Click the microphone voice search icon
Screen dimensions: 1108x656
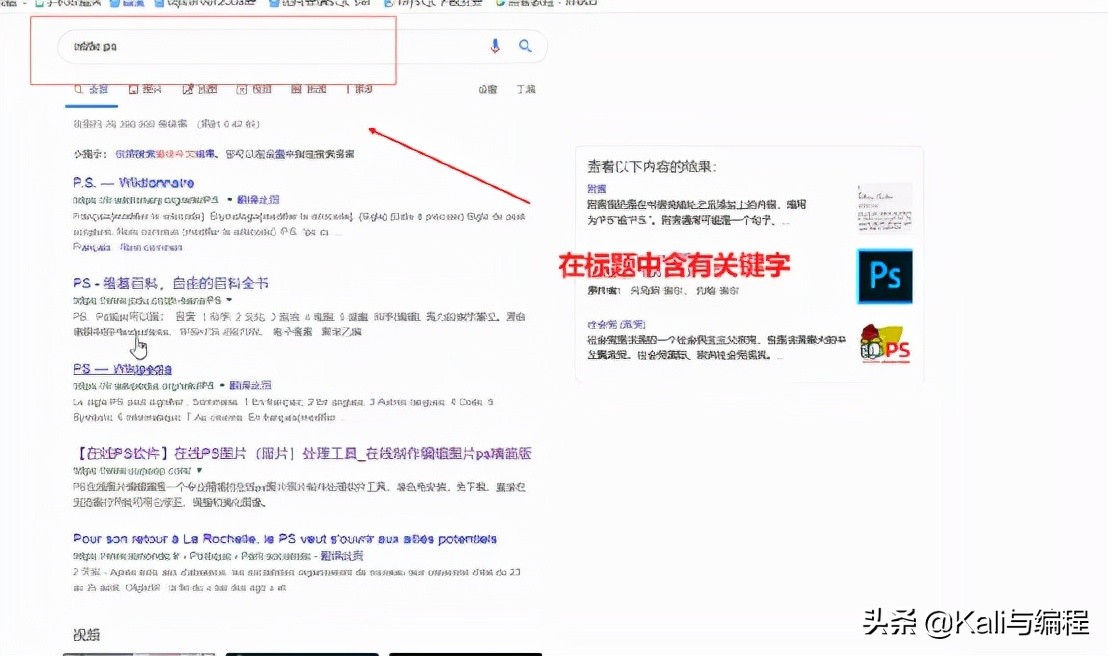point(495,46)
